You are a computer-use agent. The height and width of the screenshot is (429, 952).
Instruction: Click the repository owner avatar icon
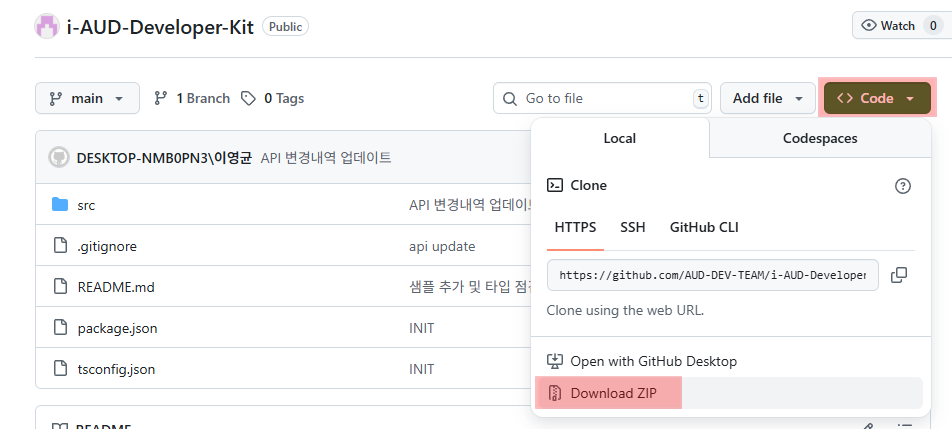click(x=47, y=27)
